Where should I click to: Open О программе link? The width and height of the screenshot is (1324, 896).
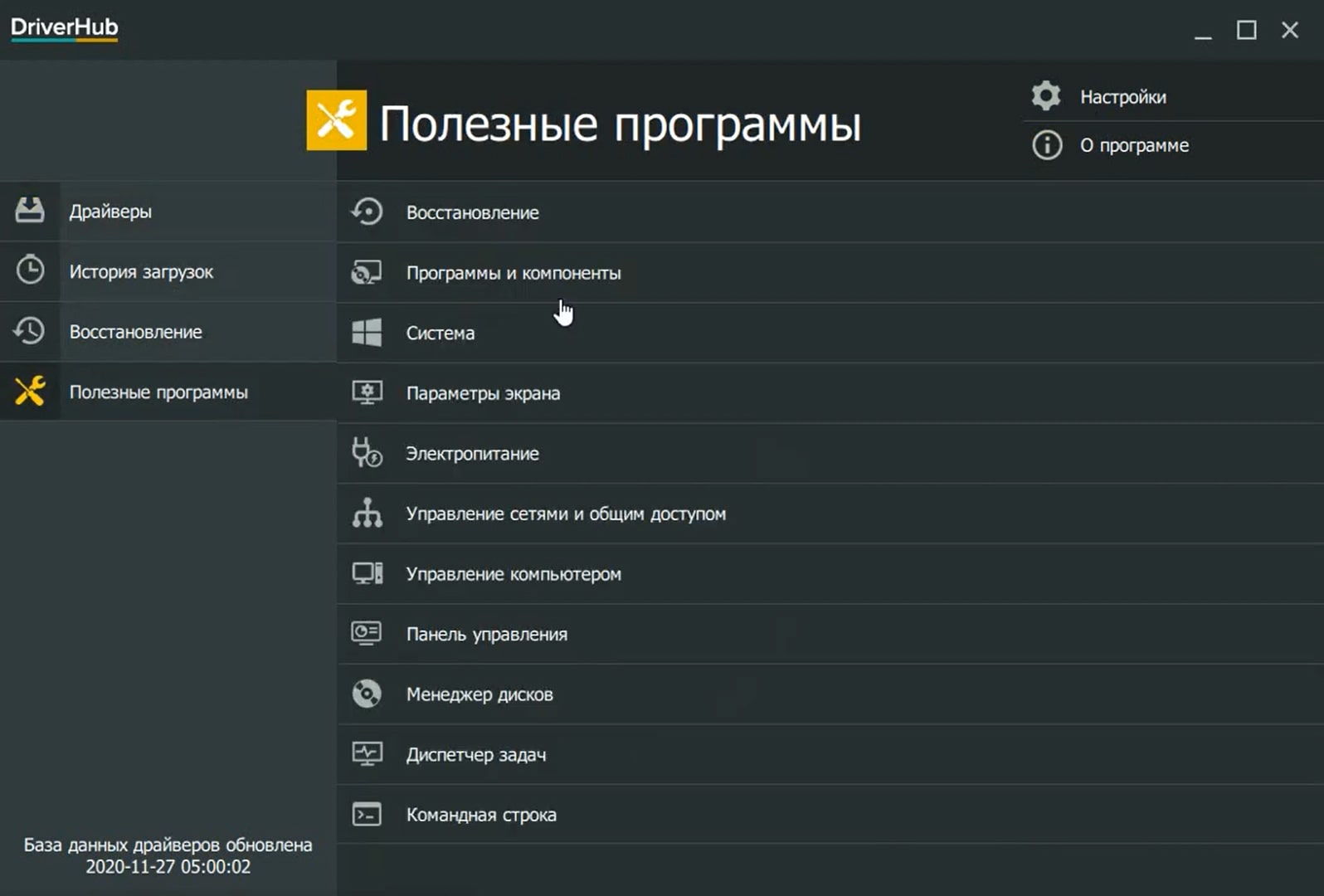tap(1134, 146)
